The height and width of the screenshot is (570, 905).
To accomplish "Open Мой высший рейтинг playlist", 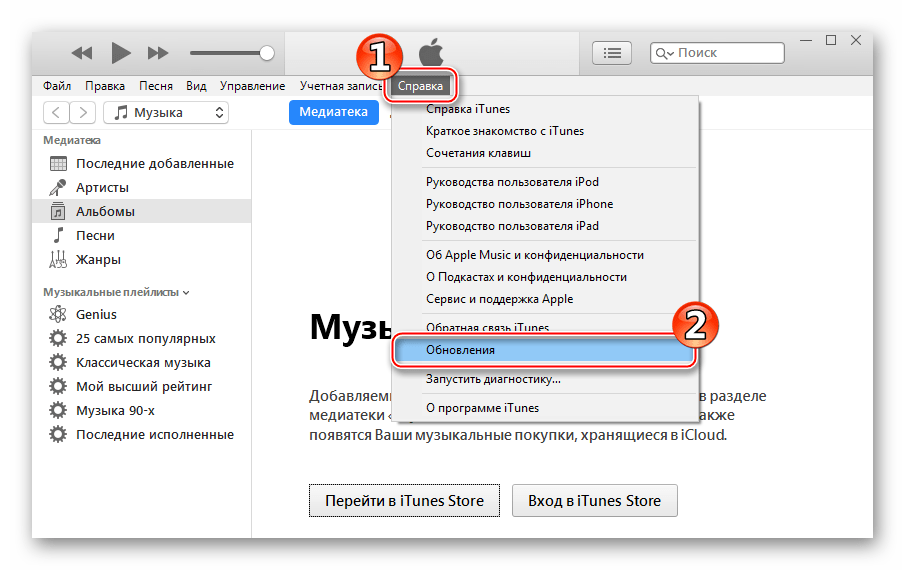I will tap(141, 387).
